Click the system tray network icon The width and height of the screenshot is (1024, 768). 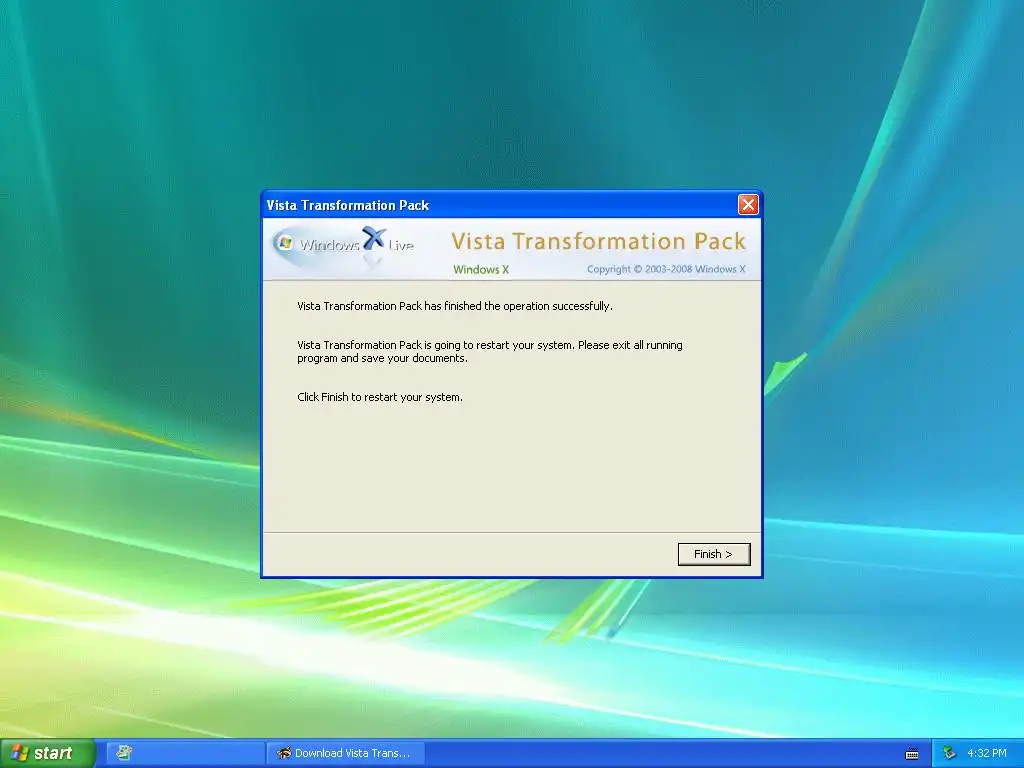950,754
